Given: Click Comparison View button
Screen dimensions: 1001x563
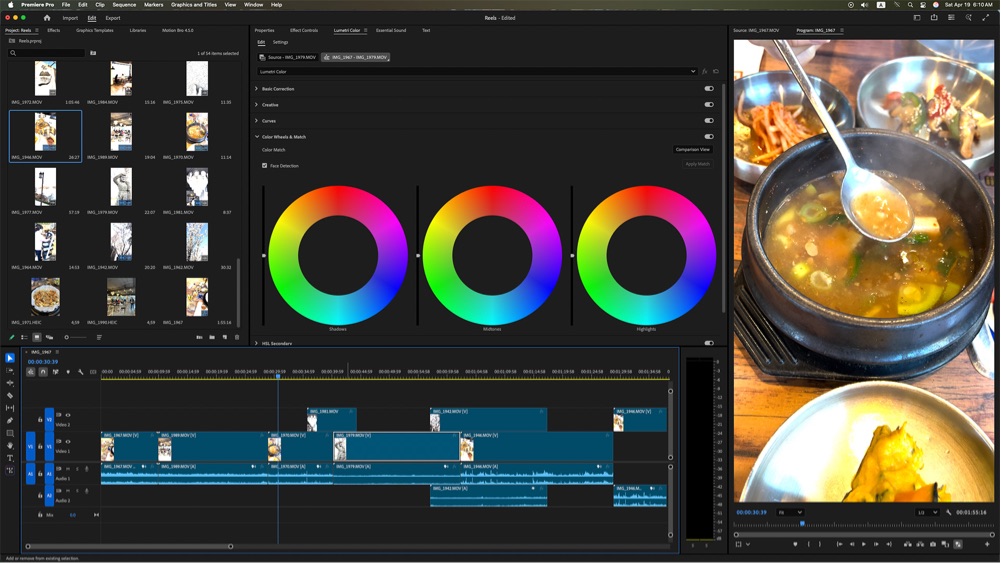Looking at the screenshot, I should (x=693, y=149).
